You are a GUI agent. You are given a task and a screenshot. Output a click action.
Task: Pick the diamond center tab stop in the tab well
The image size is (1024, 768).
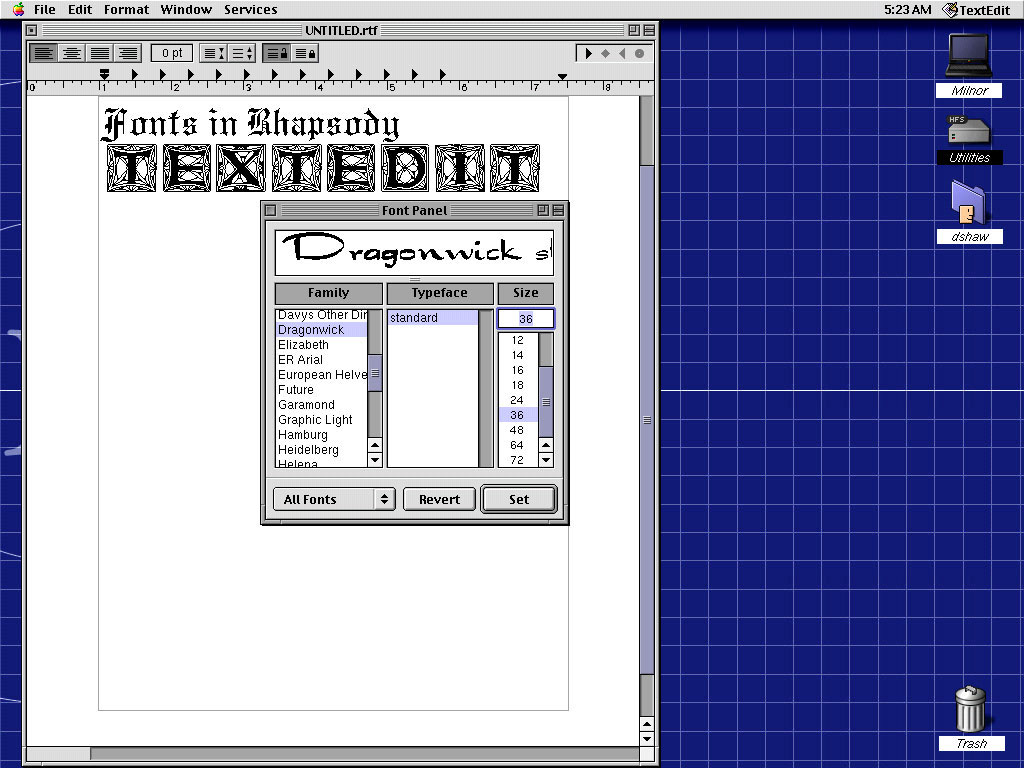605,54
